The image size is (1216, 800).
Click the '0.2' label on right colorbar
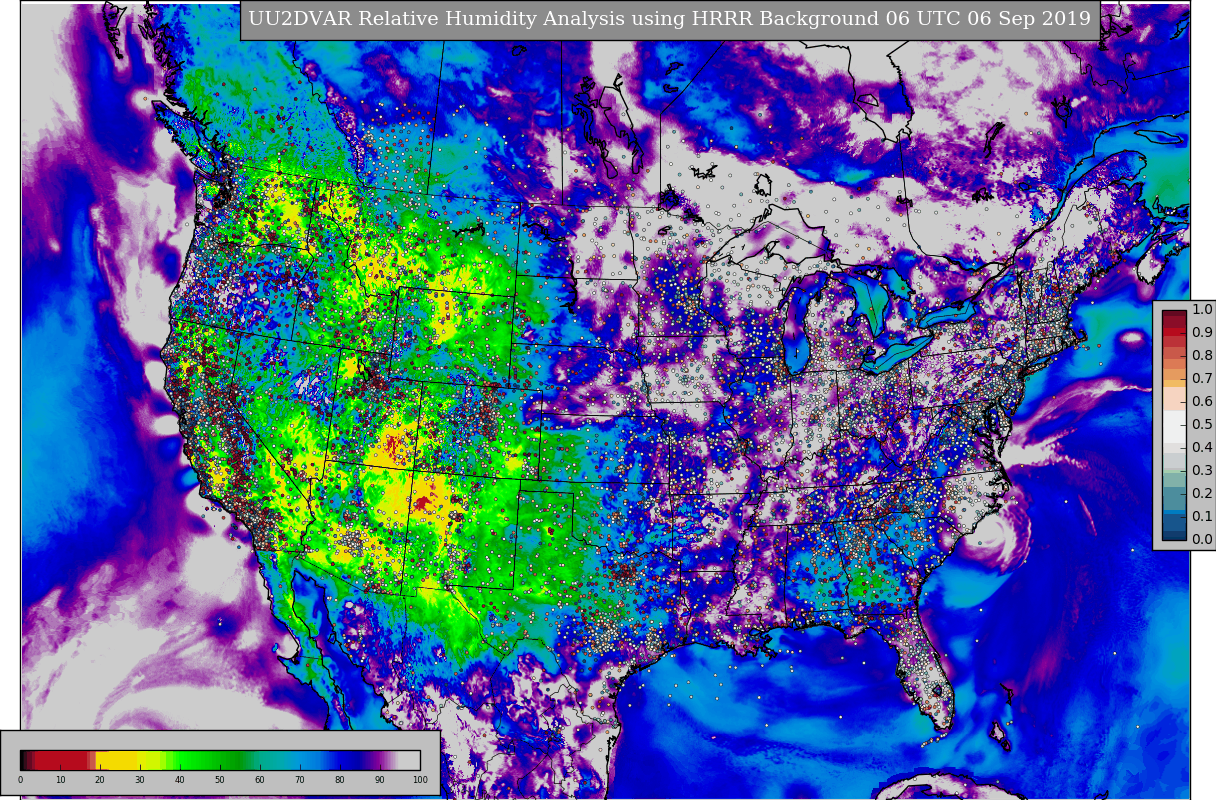1202,494
